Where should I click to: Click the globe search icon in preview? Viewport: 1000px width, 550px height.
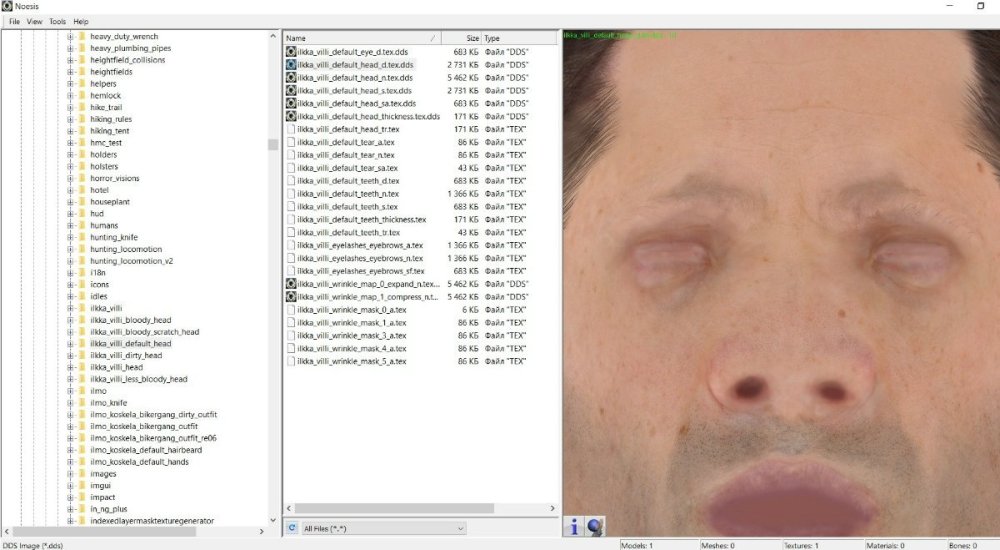tap(595, 527)
